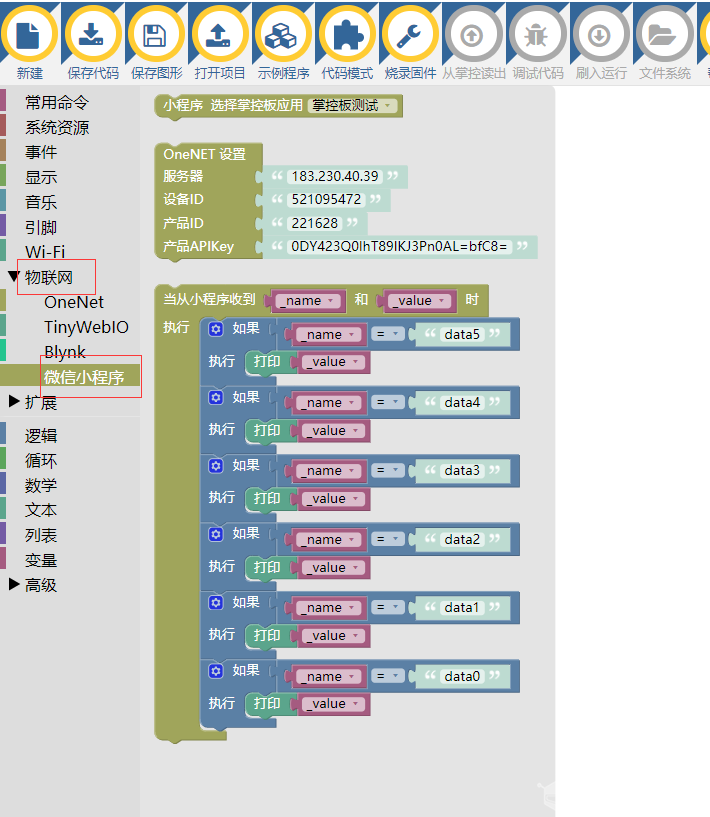Edit 产品APIKey text field
Screen dimensions: 710x817
[399, 246]
